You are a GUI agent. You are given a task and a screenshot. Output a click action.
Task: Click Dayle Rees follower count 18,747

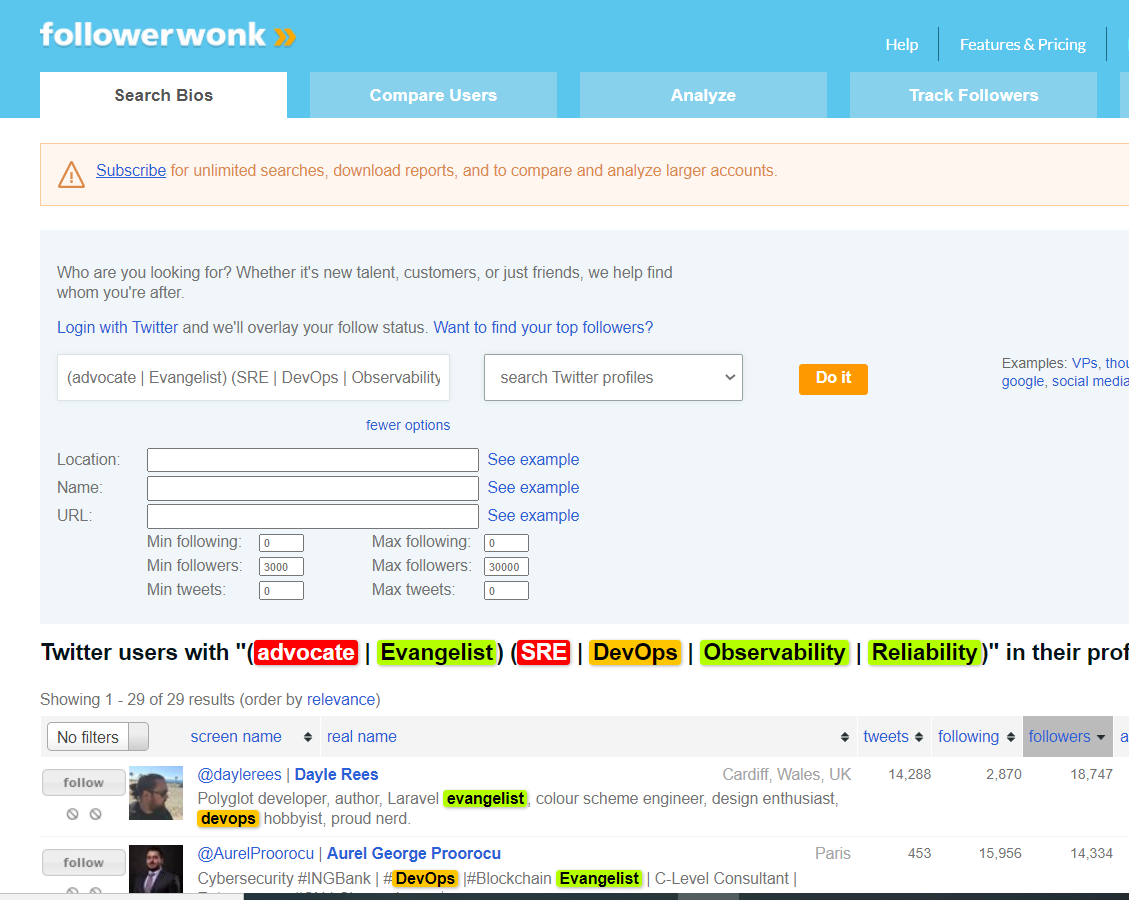click(x=1091, y=775)
